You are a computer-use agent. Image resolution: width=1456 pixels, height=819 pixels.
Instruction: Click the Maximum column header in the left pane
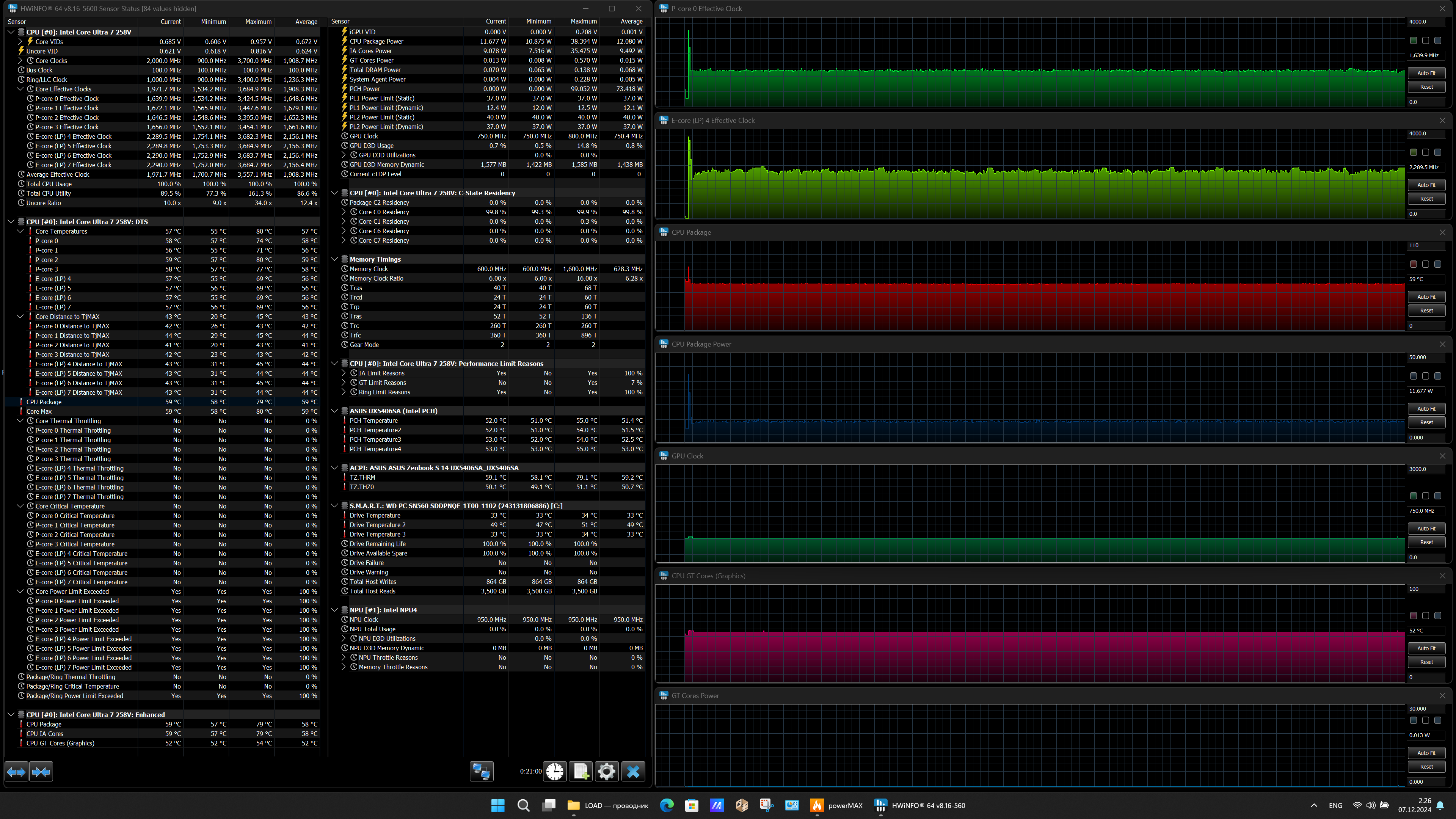[258, 22]
